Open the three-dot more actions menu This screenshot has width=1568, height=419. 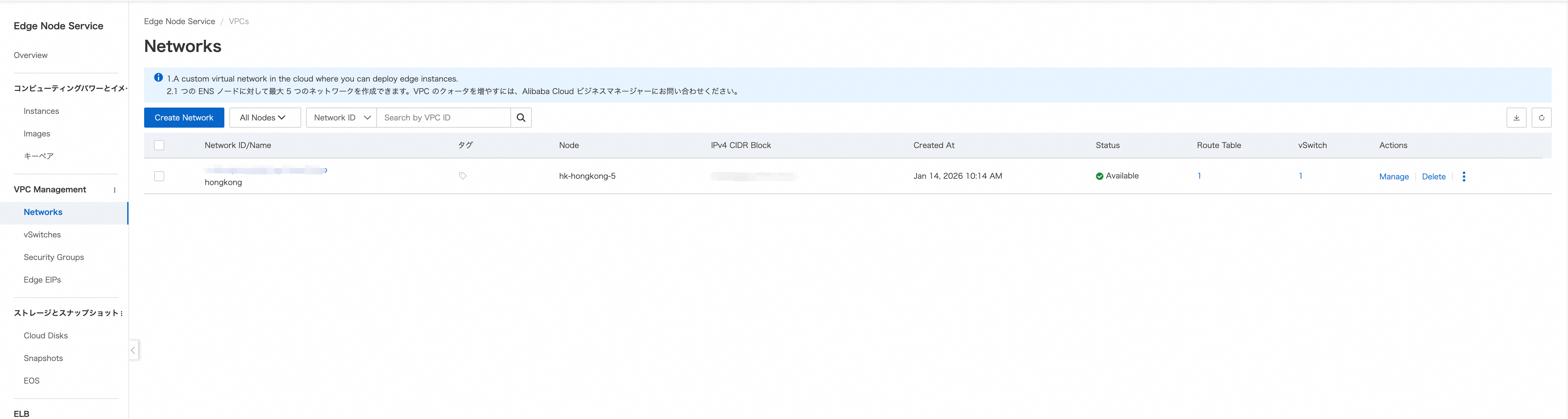tap(1463, 177)
